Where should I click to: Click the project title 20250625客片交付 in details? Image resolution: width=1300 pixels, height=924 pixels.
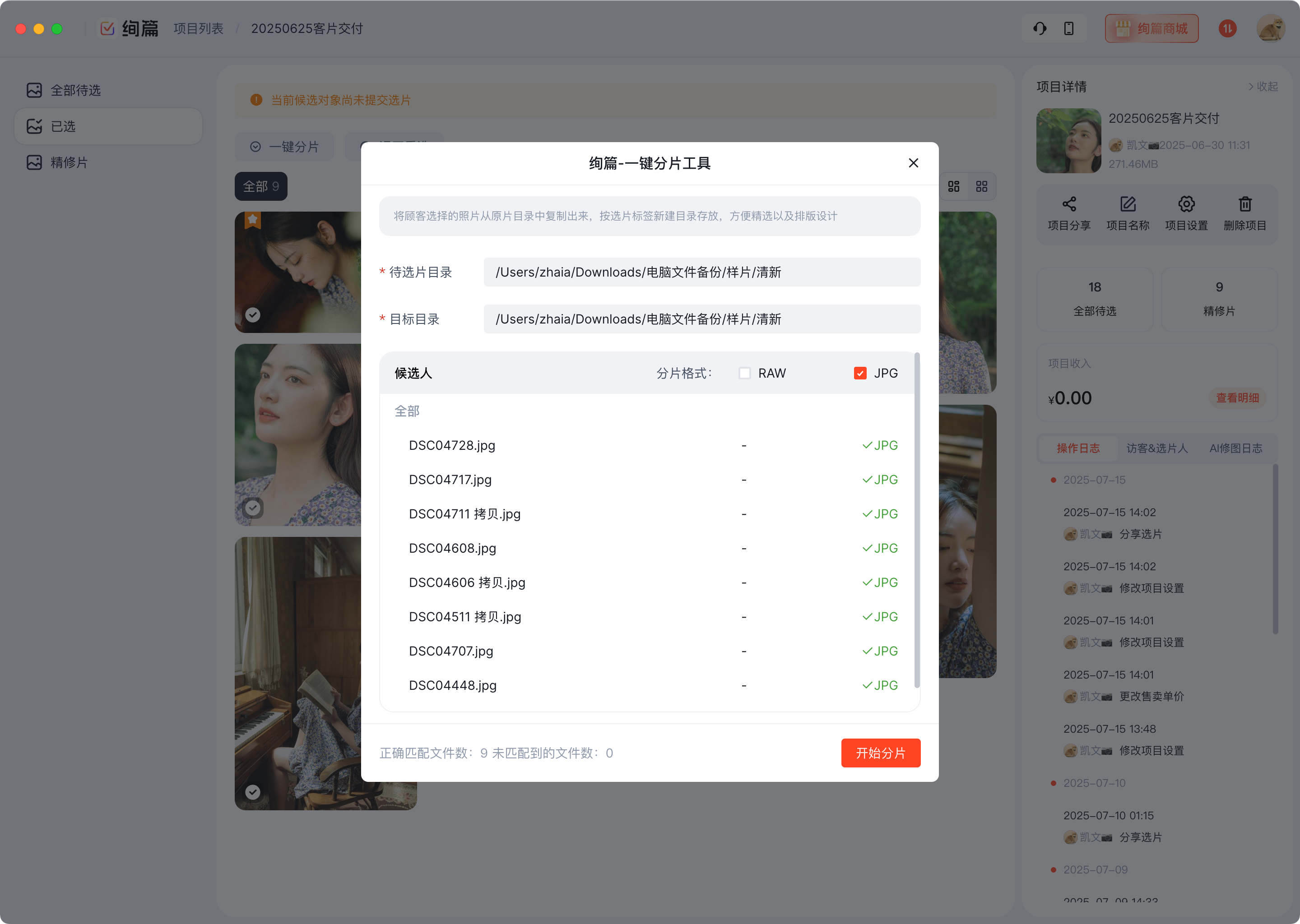pos(1164,118)
